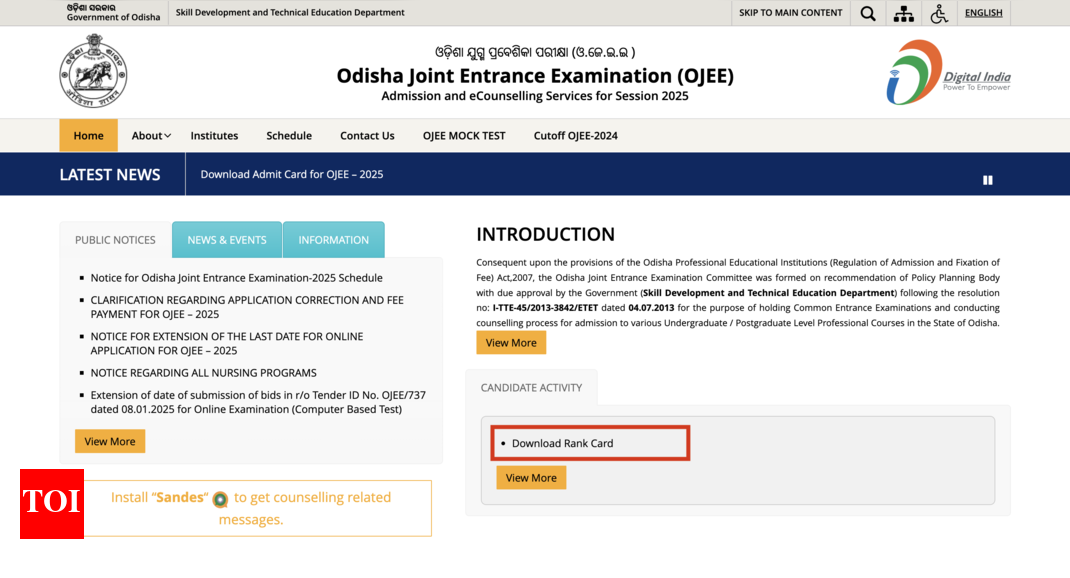Click View More under public notices
The height and width of the screenshot is (578, 1070).
(110, 441)
